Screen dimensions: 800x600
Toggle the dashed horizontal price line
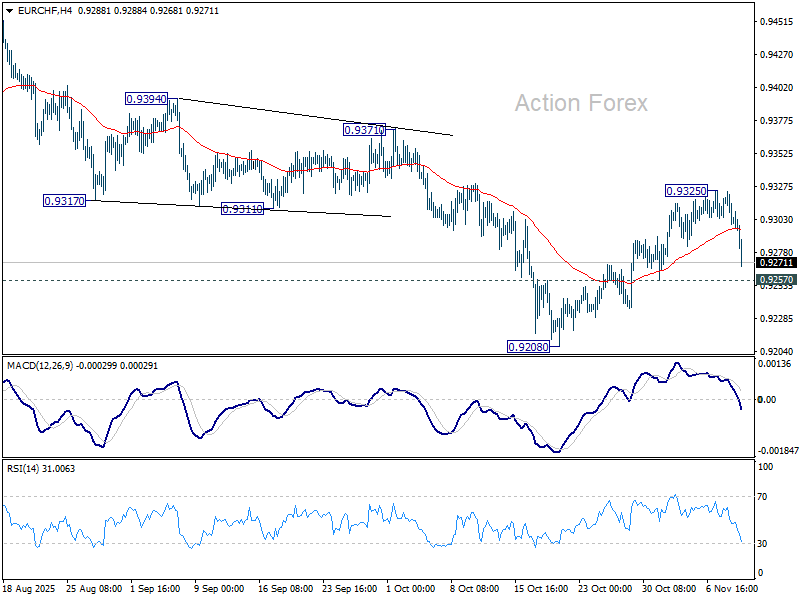[x=300, y=281]
